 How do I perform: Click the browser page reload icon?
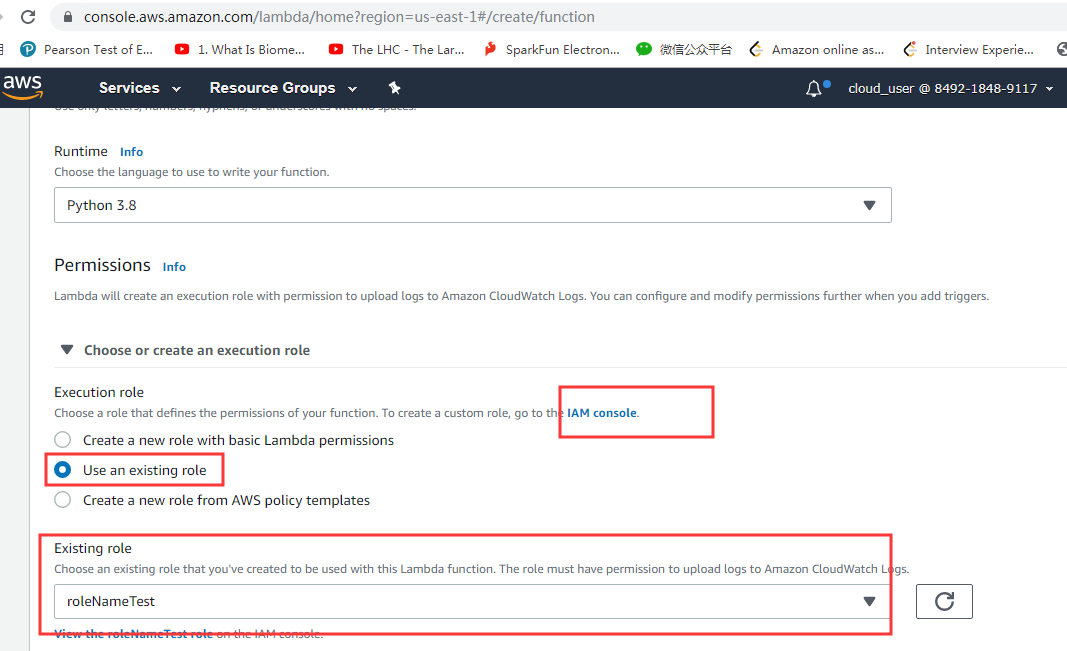(x=27, y=16)
